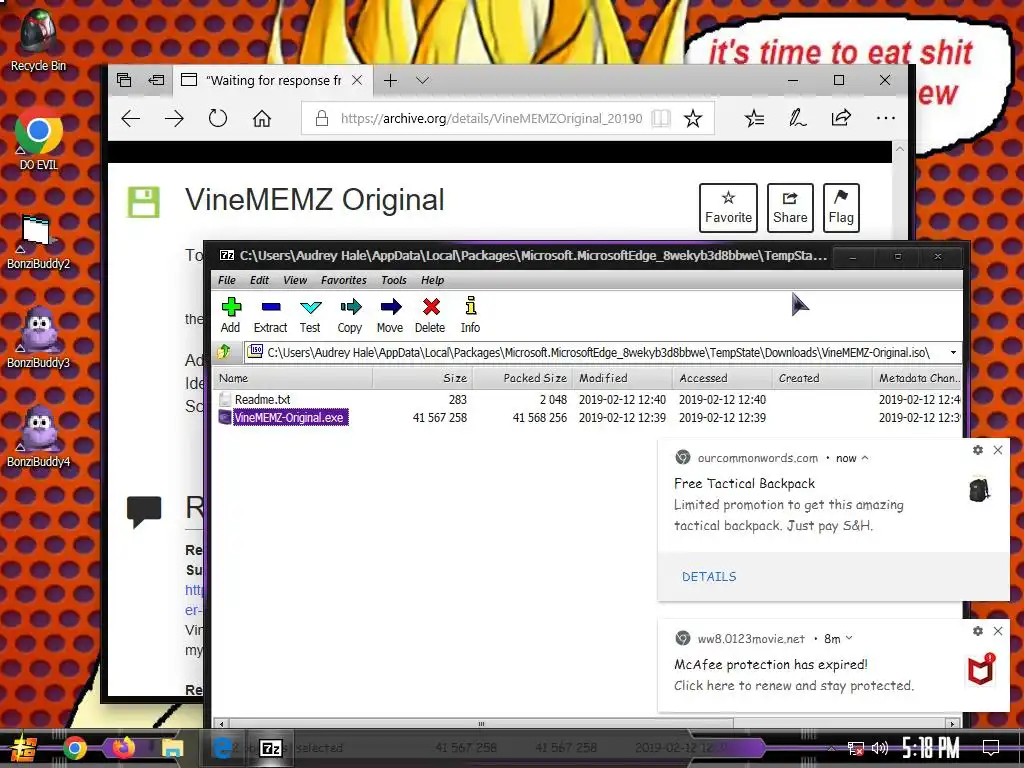Click the Edge address bar URL
This screenshot has height=768, width=1024.
(x=492, y=118)
